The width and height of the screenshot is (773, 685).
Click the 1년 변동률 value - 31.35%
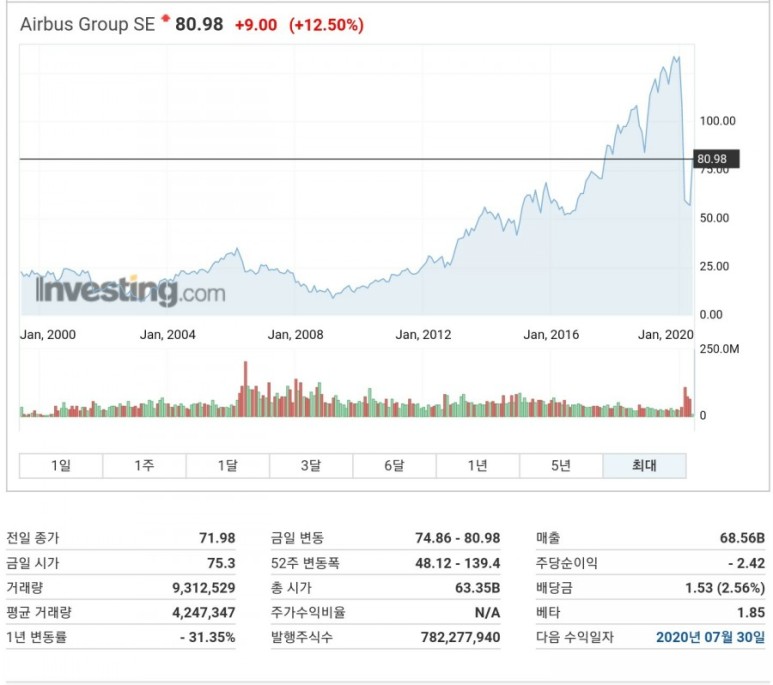pos(208,637)
